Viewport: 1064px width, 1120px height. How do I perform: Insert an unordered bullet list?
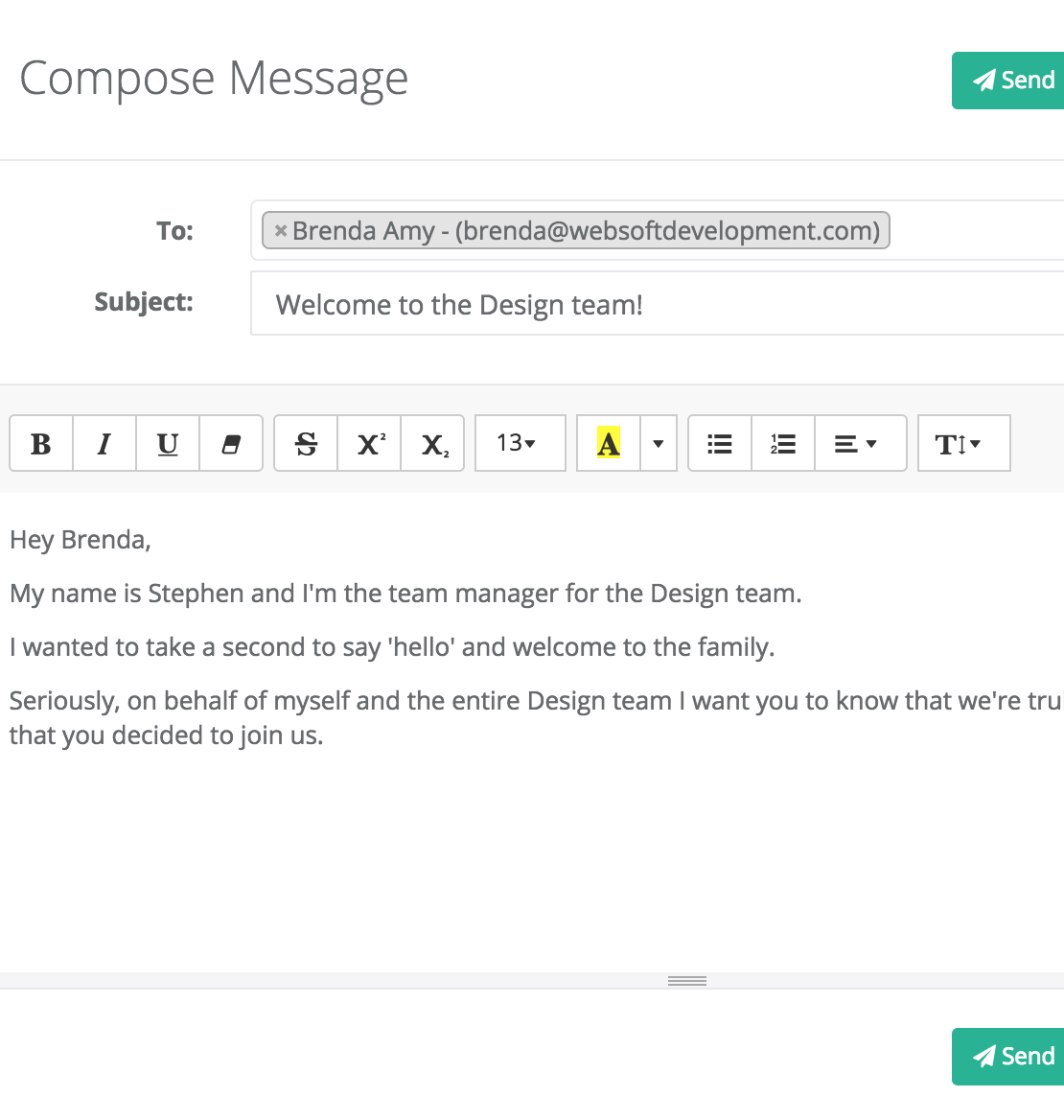[x=720, y=444]
